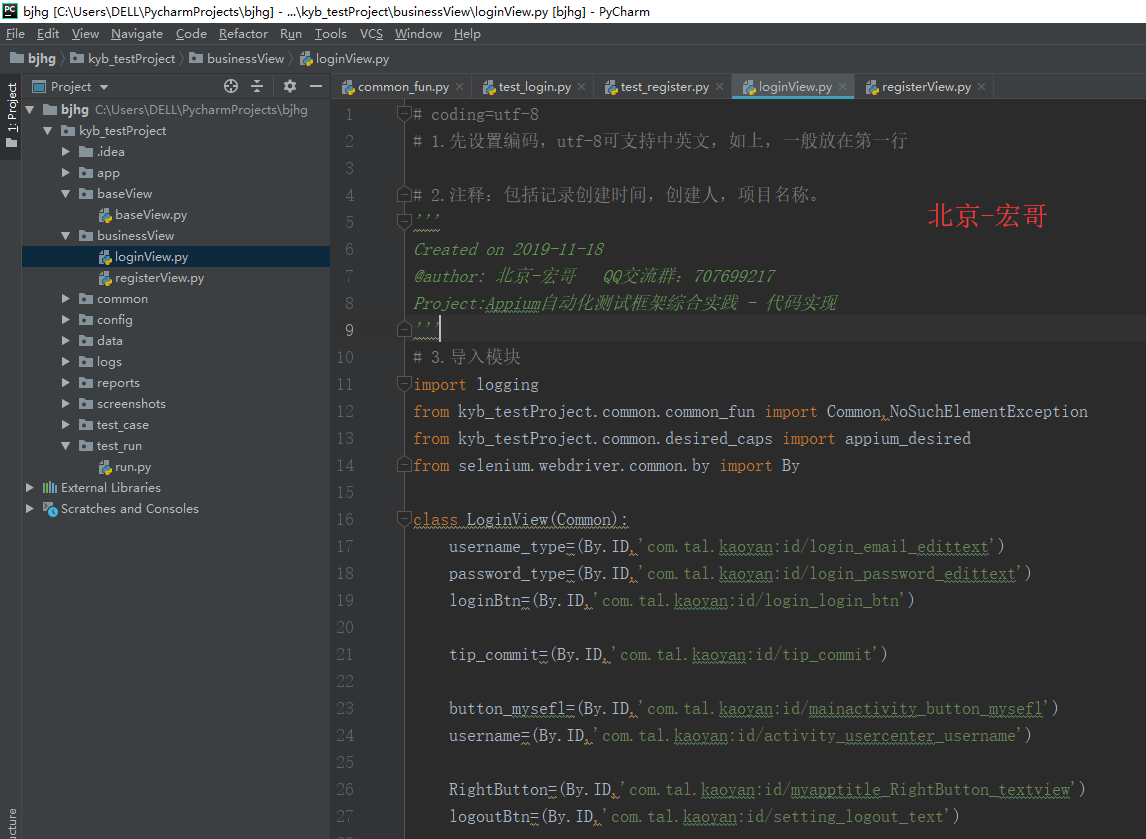The width and height of the screenshot is (1146, 839).
Task: Click the Scratches and Consoles icon
Action: pos(49,509)
